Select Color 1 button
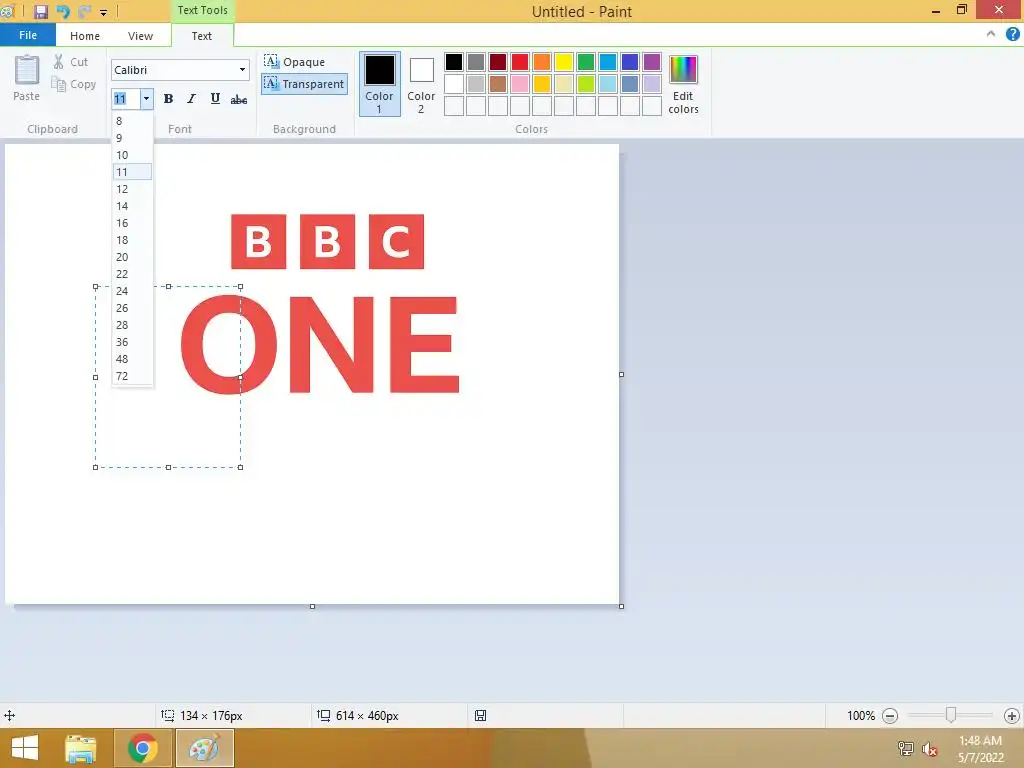The image size is (1024, 768). click(379, 84)
